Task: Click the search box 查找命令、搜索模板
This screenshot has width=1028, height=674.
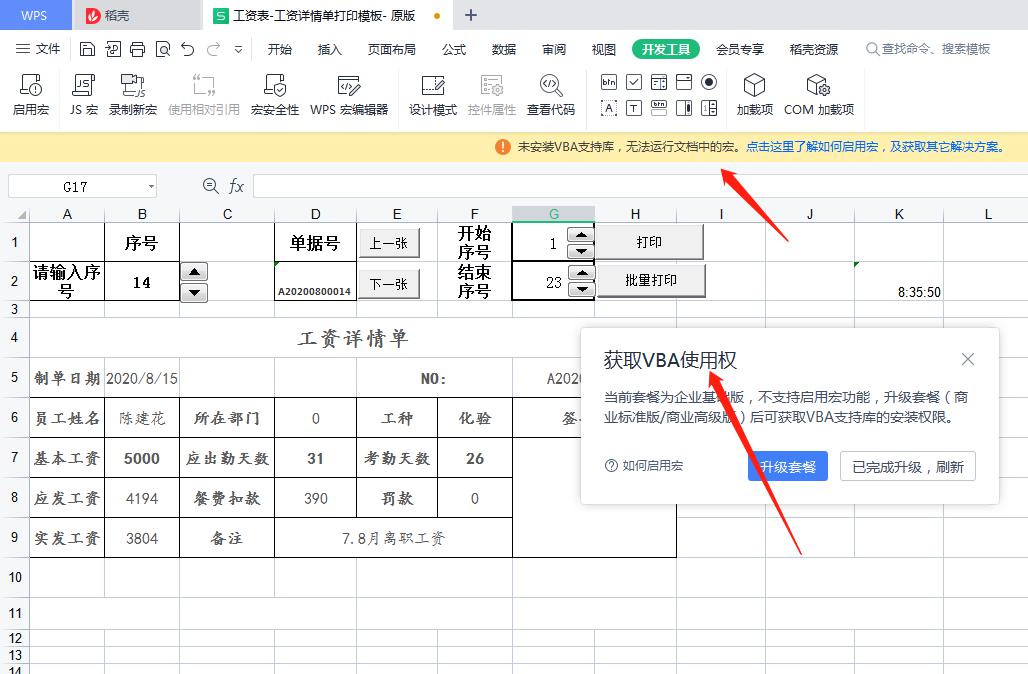Action: 928,49
